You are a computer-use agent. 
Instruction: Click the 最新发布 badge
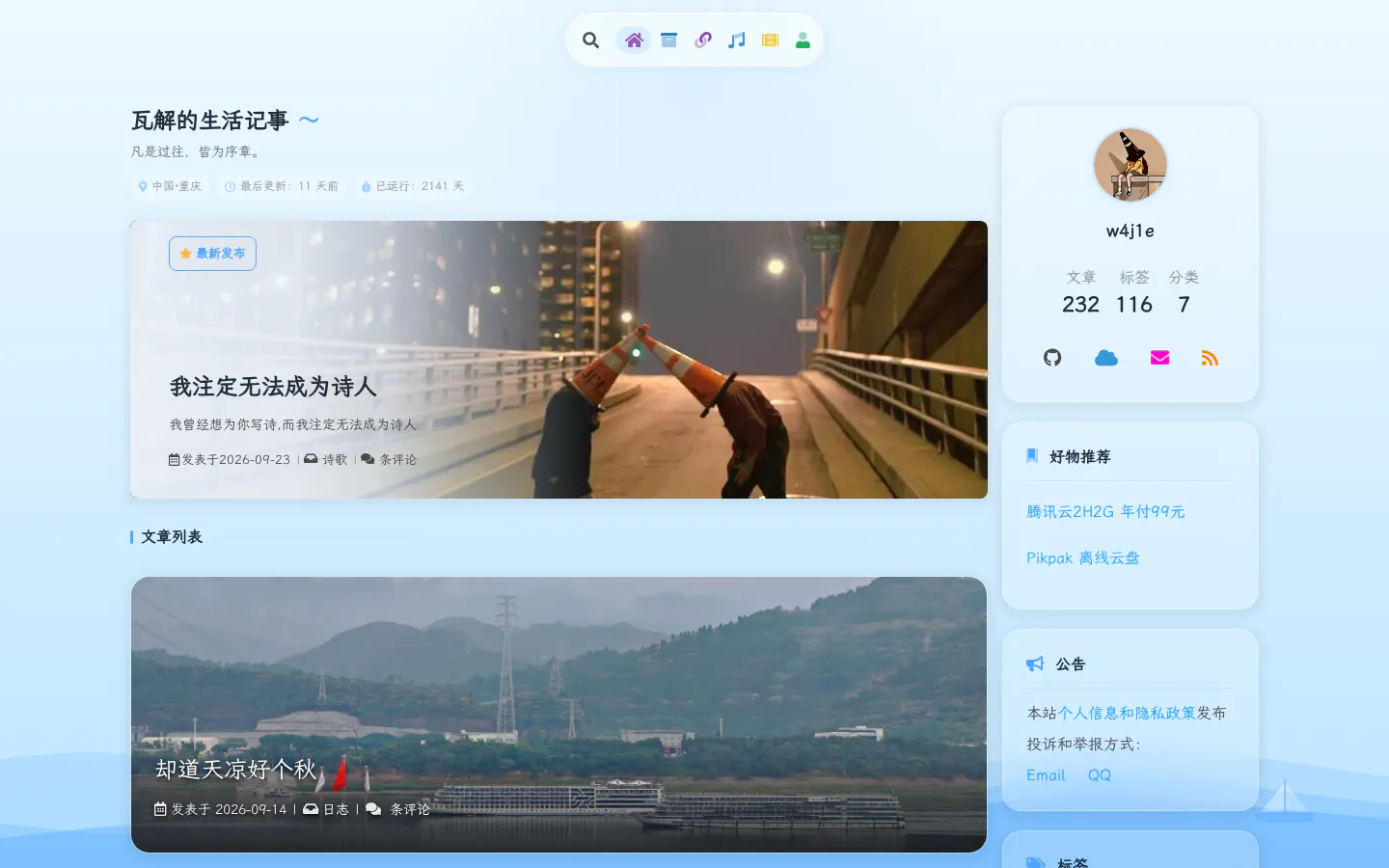click(x=212, y=254)
